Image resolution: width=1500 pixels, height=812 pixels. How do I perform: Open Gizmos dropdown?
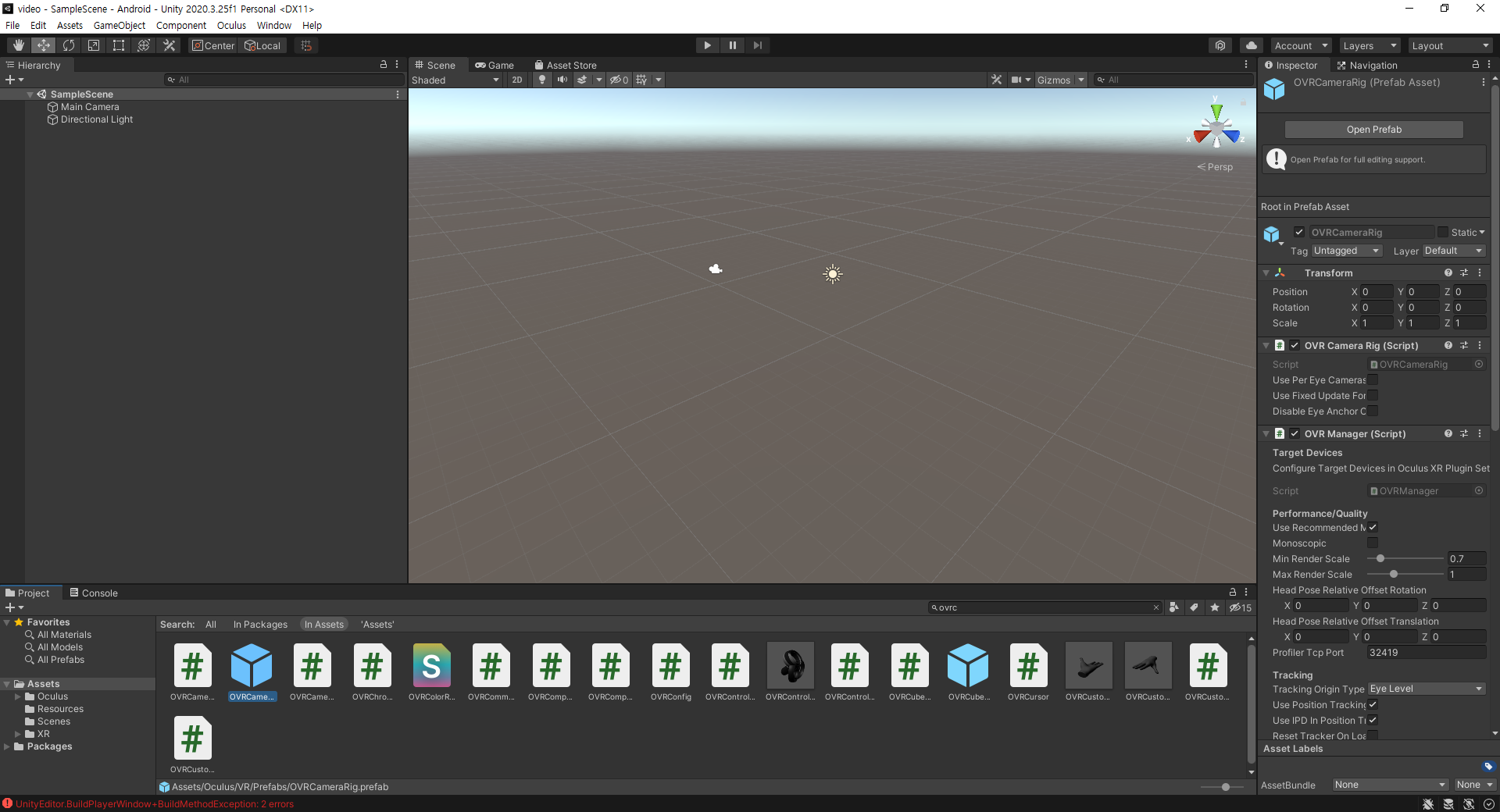click(x=1060, y=80)
